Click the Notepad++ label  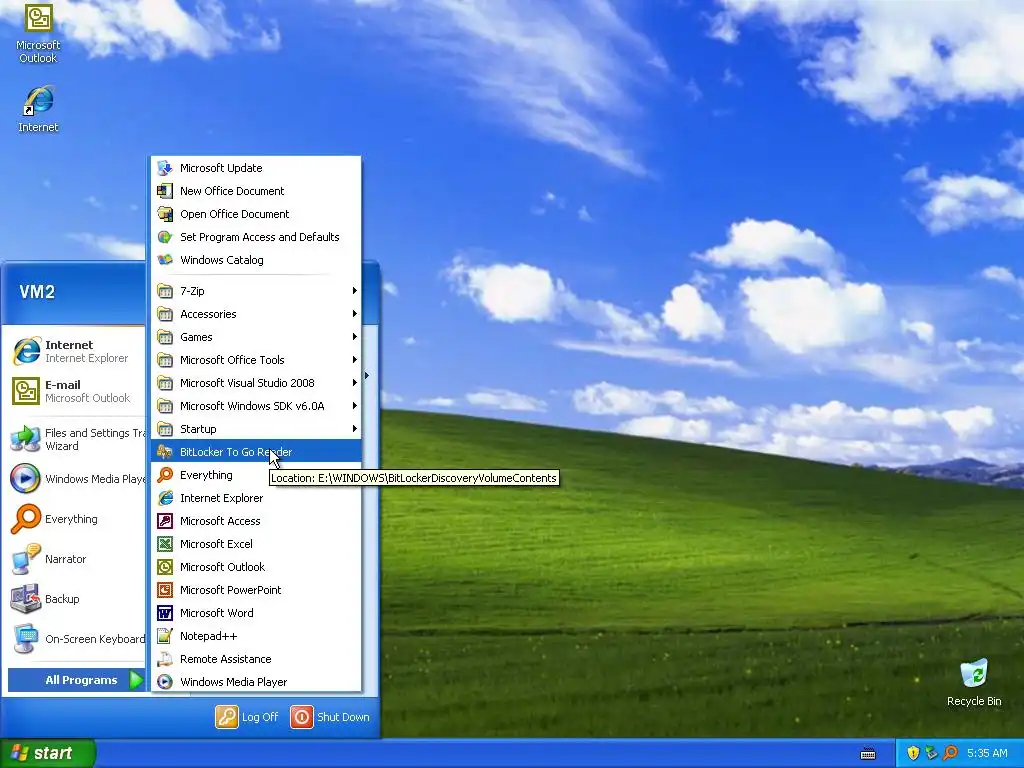pos(208,635)
